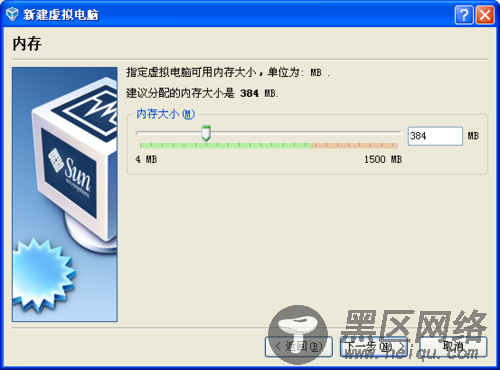
Task: Click the recommended 384 MB text line
Action: pos(202,93)
